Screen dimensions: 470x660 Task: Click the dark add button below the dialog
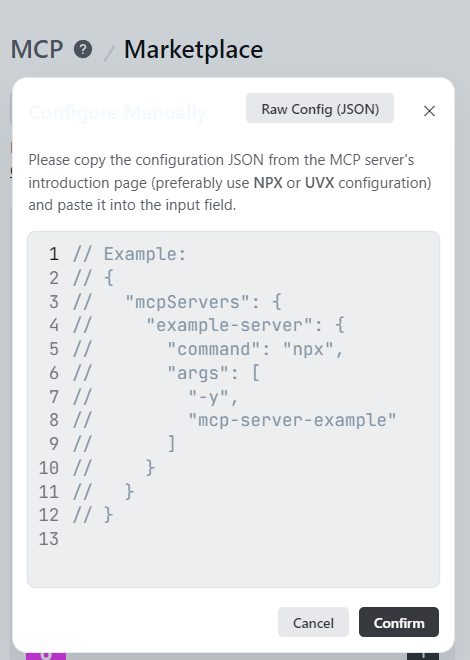[423, 656]
